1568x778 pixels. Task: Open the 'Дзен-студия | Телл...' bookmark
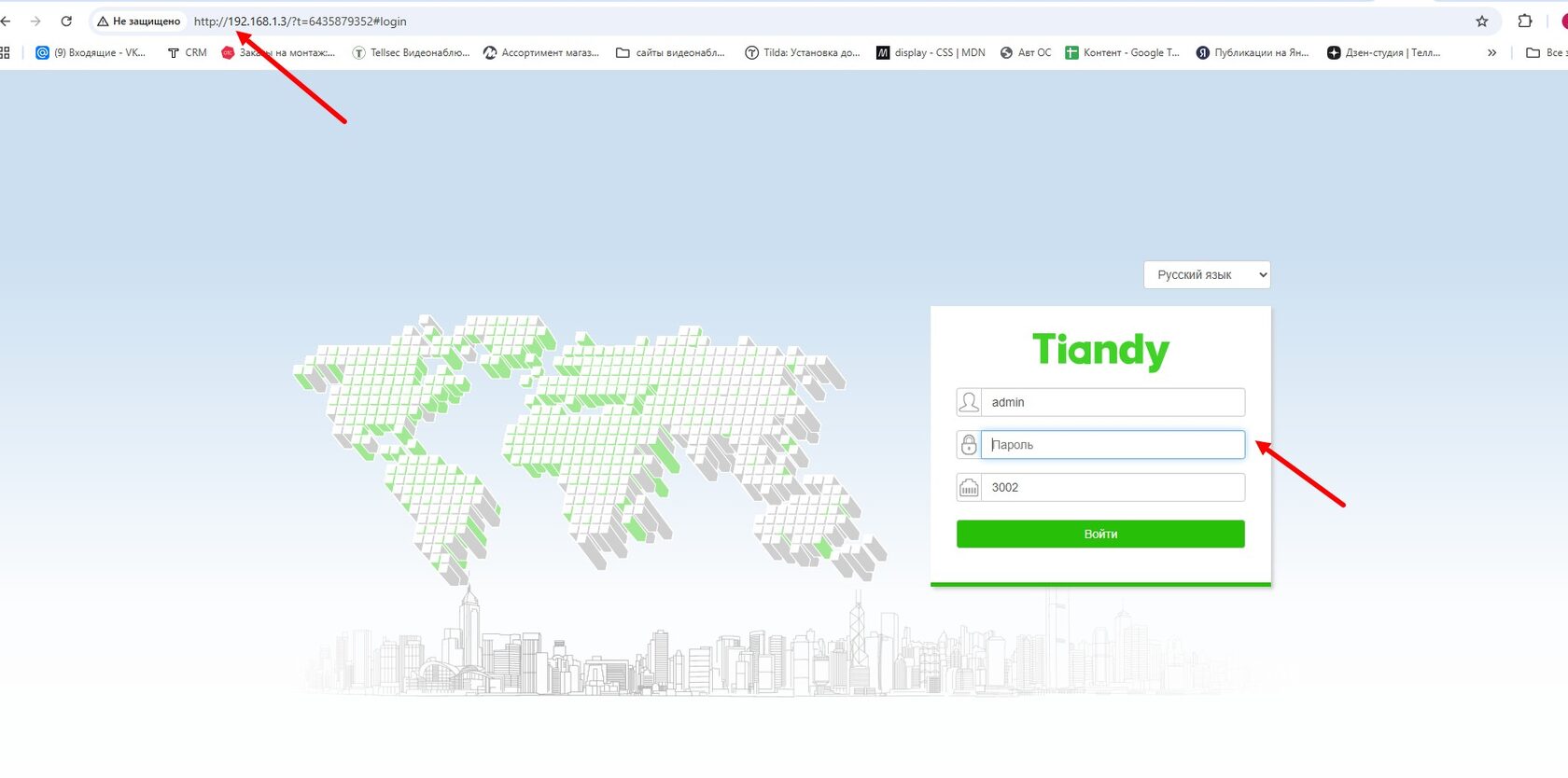pos(1383,52)
